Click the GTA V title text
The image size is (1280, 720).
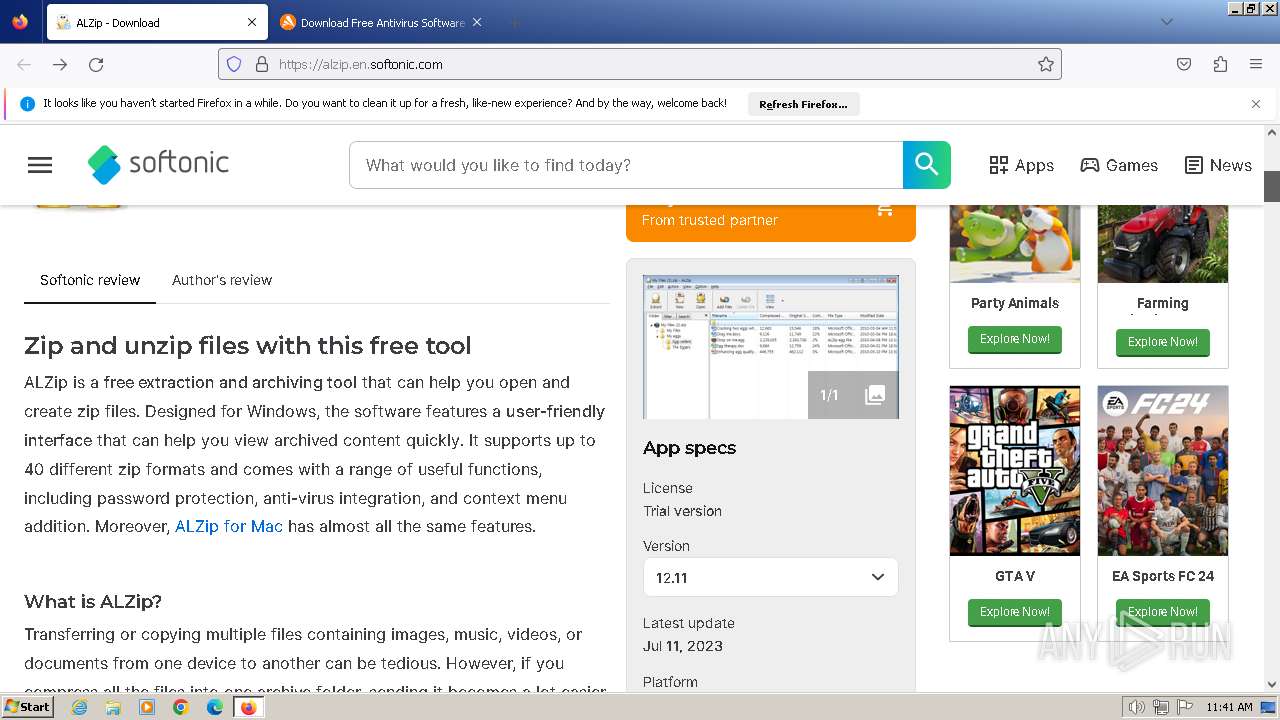pos(1014,576)
